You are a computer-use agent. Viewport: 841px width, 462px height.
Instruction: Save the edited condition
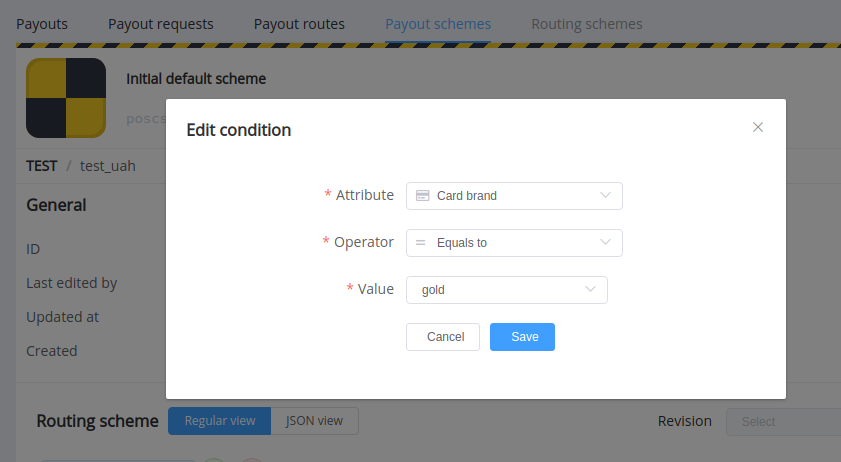tap(522, 337)
